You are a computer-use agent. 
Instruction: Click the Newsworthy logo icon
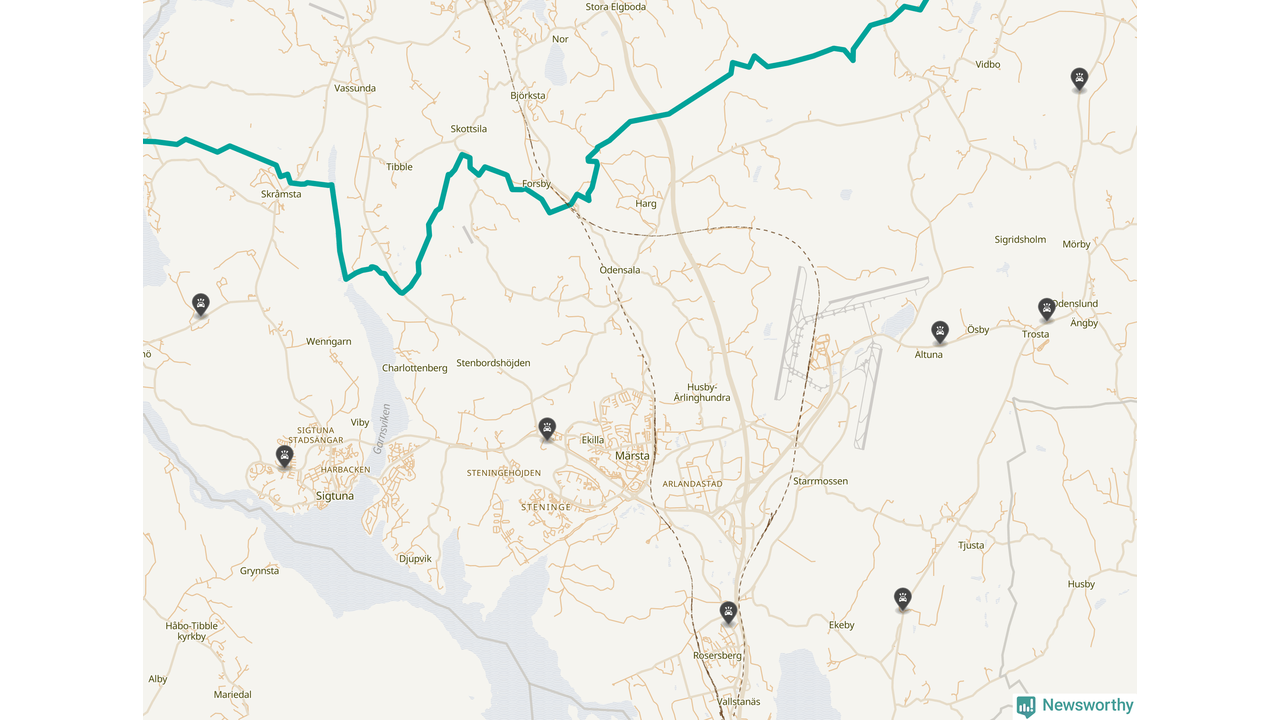coord(1026,706)
